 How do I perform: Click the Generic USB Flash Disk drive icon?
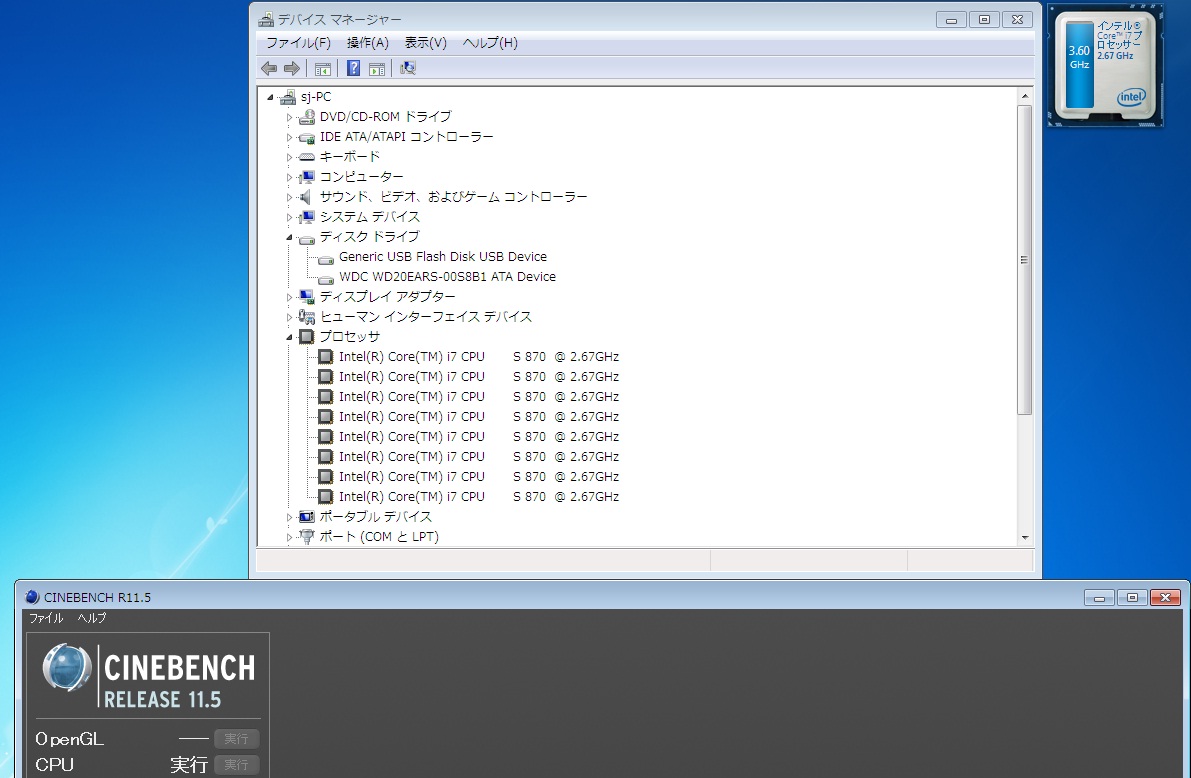point(326,258)
